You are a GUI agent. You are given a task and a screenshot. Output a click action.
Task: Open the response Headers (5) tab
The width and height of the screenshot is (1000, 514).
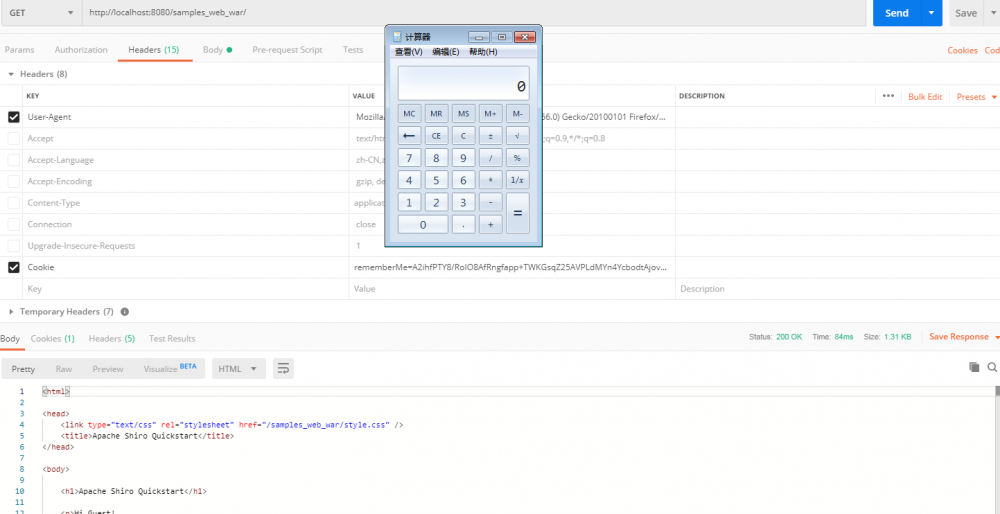click(112, 339)
